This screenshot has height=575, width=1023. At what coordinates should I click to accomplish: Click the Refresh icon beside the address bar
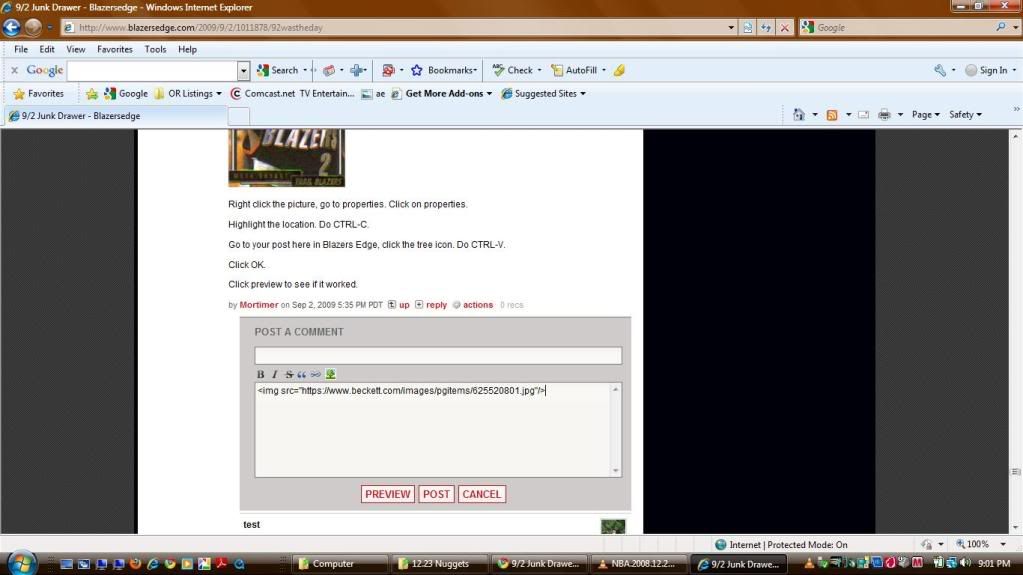coord(766,27)
